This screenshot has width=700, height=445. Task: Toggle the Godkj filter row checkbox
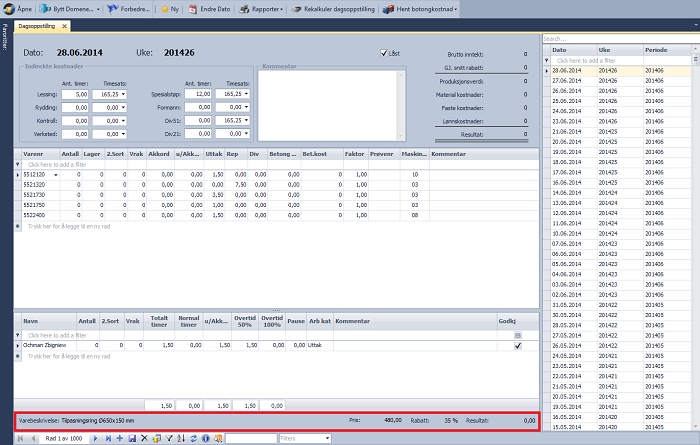pyautogui.click(x=517, y=334)
